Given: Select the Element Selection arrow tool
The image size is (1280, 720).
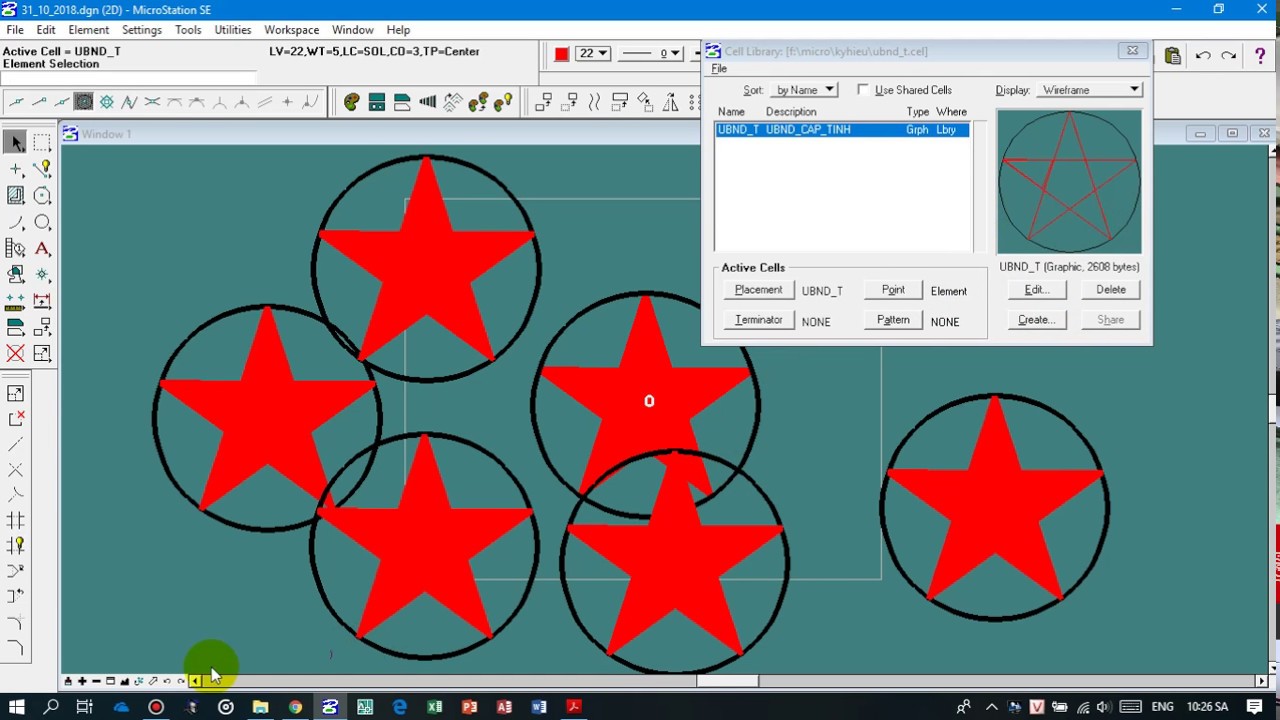Looking at the screenshot, I should pyautogui.click(x=16, y=143).
